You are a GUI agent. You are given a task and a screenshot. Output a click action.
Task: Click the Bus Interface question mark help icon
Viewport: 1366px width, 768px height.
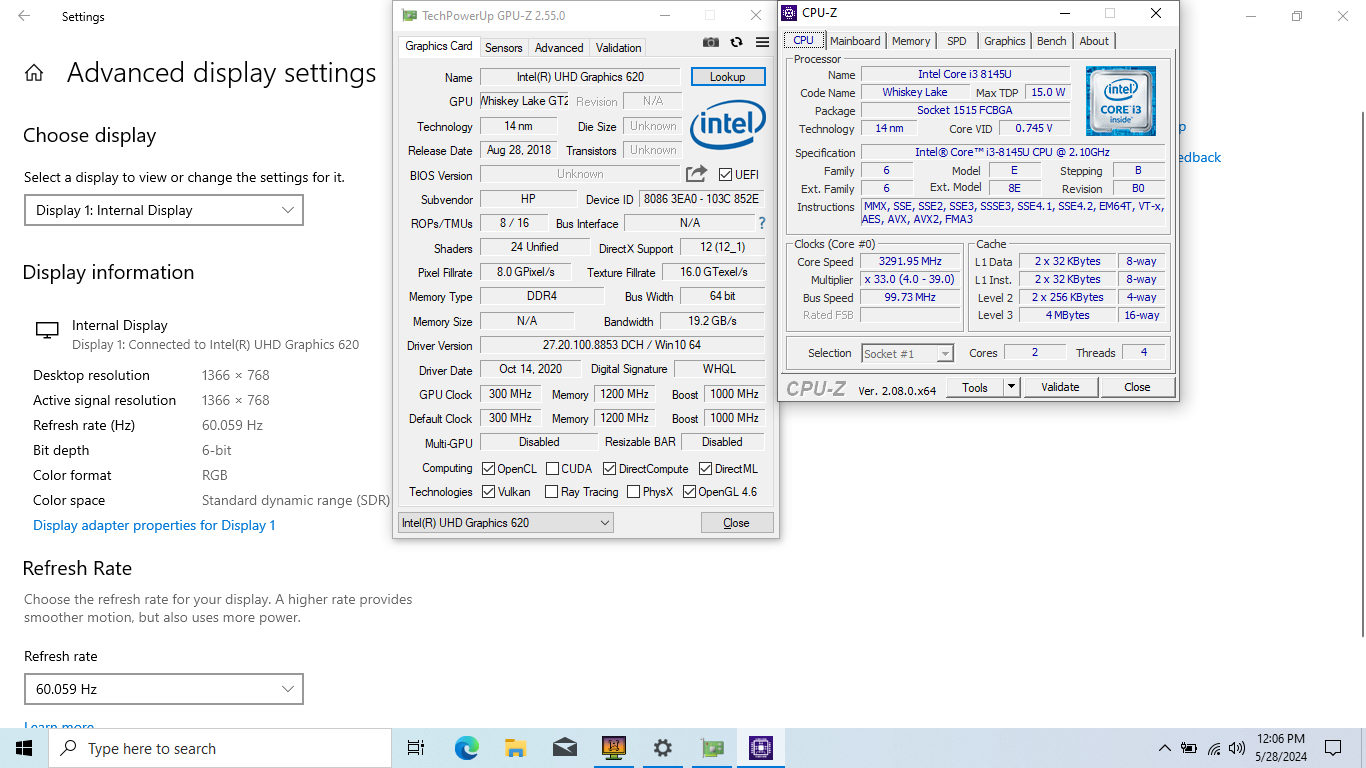[762, 223]
